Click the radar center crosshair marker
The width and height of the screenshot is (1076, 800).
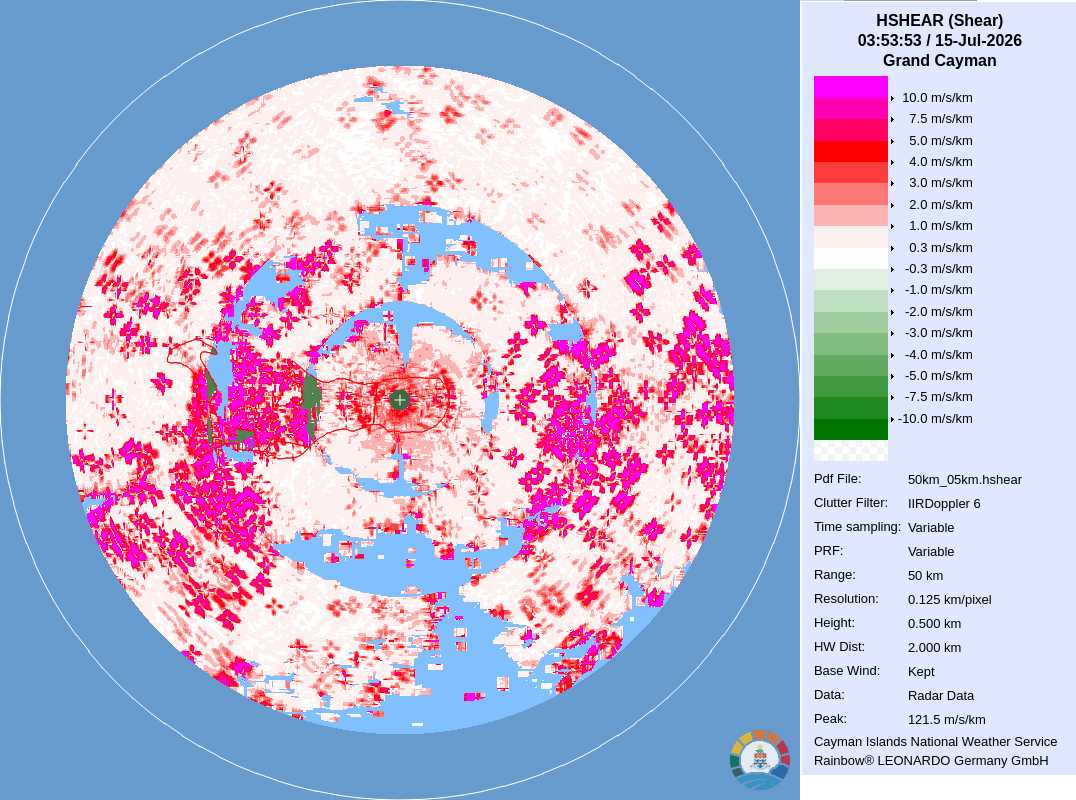tap(399, 399)
